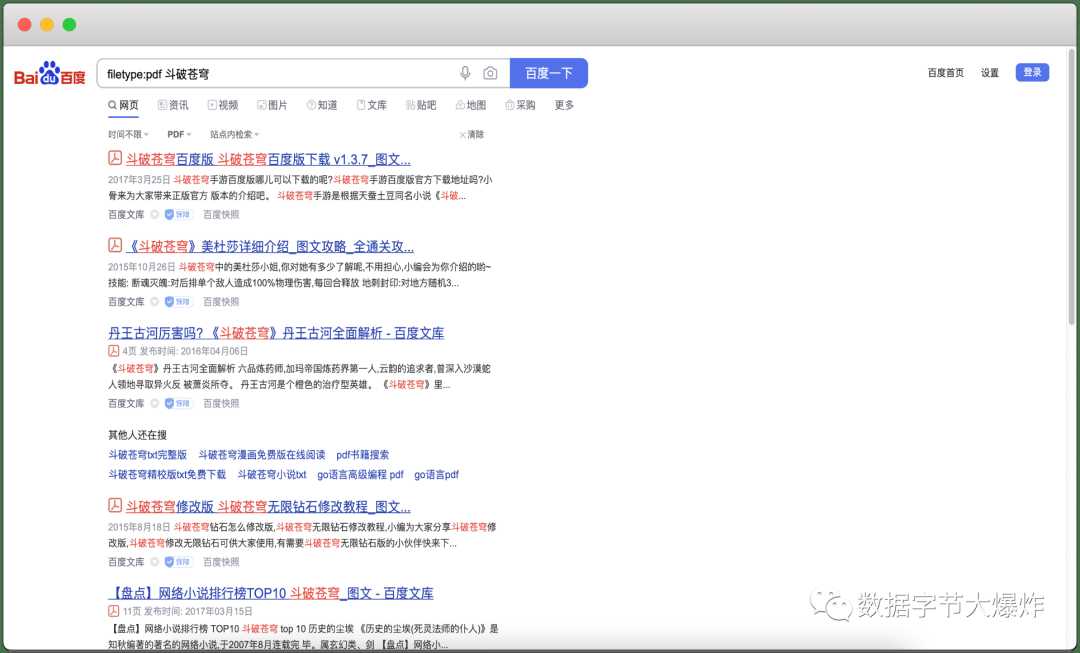The height and width of the screenshot is (653, 1080).
Task: Click related search 斗破苍穹小说txt
Action: 271,474
